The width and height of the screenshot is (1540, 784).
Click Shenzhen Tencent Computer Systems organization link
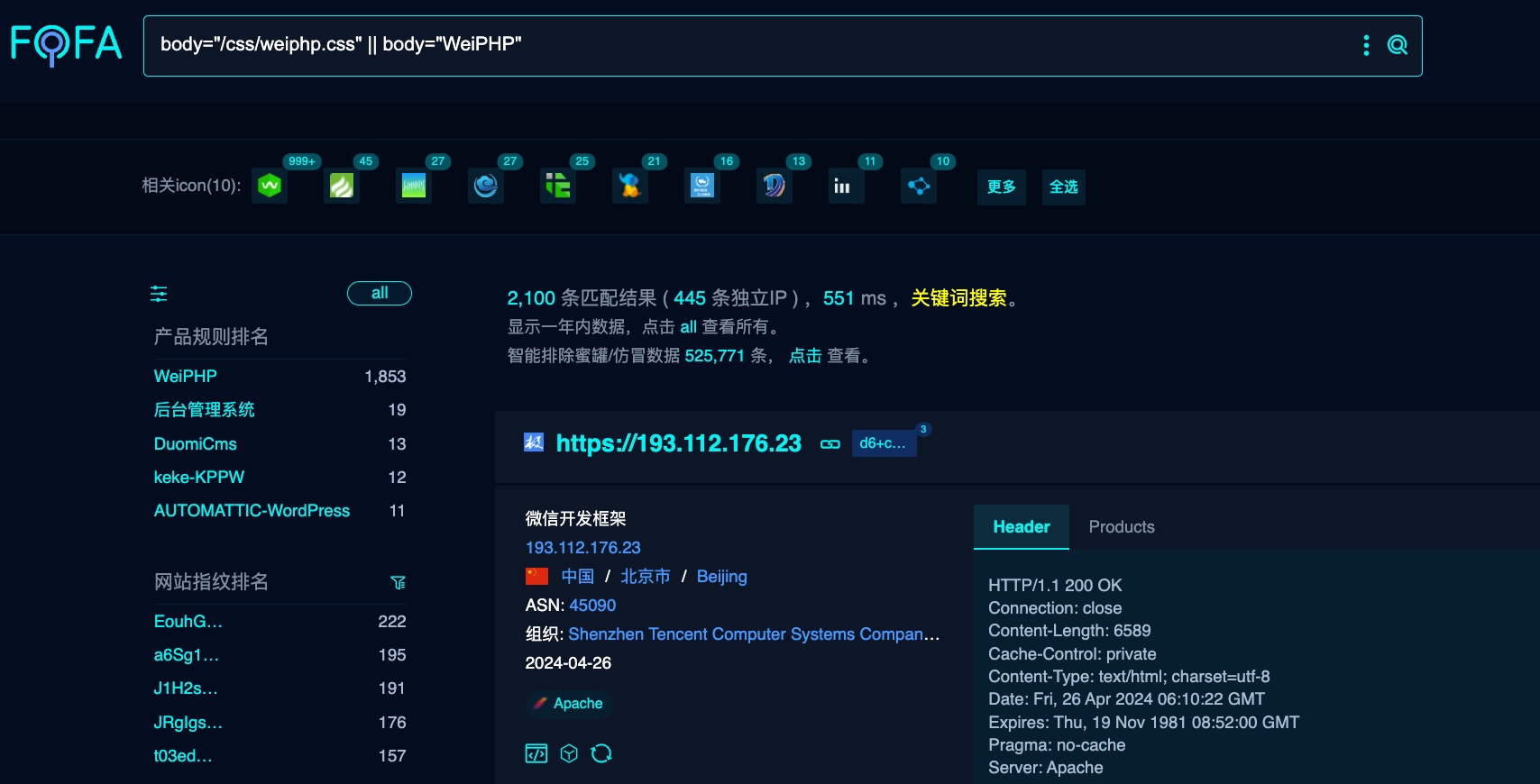point(754,634)
